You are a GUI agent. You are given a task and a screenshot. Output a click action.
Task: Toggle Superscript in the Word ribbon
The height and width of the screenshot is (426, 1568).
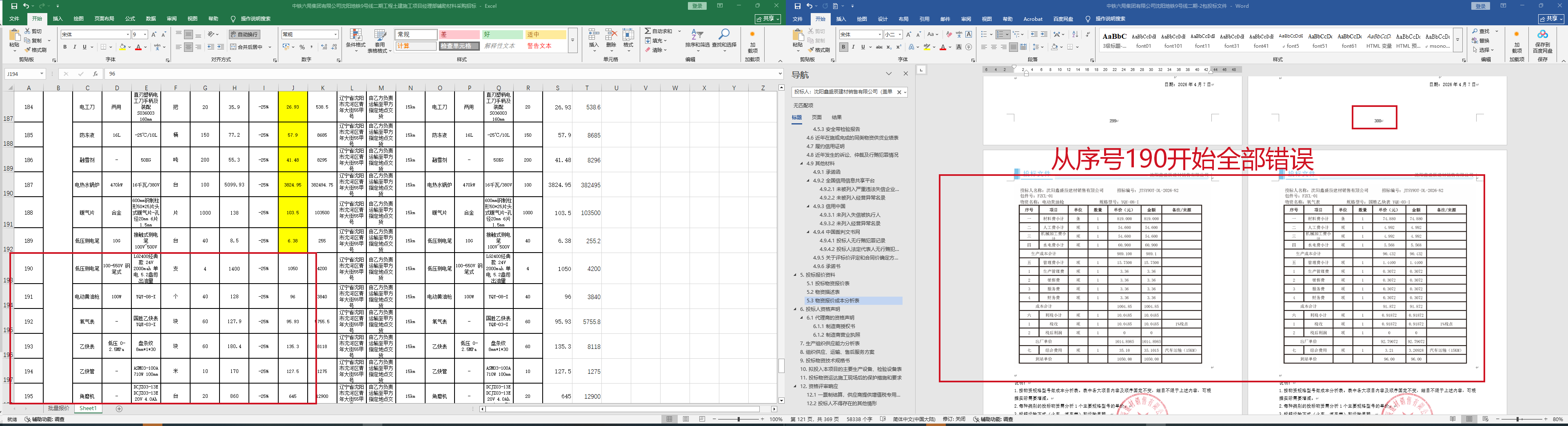tap(898, 47)
